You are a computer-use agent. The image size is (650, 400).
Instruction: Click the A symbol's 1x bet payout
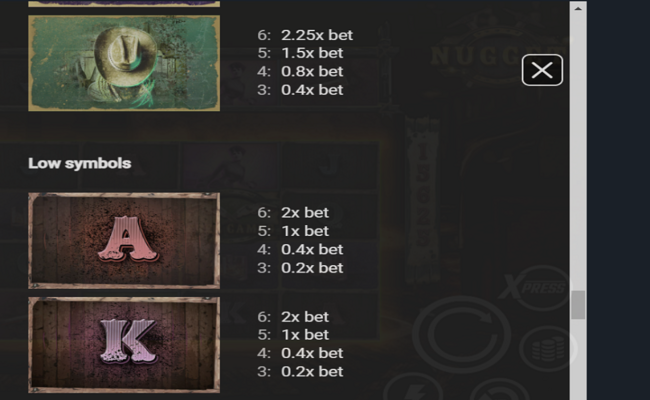(x=293, y=231)
